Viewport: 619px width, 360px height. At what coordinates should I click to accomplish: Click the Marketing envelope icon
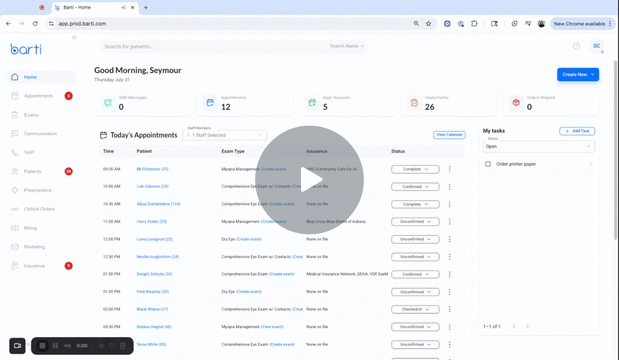[15, 247]
